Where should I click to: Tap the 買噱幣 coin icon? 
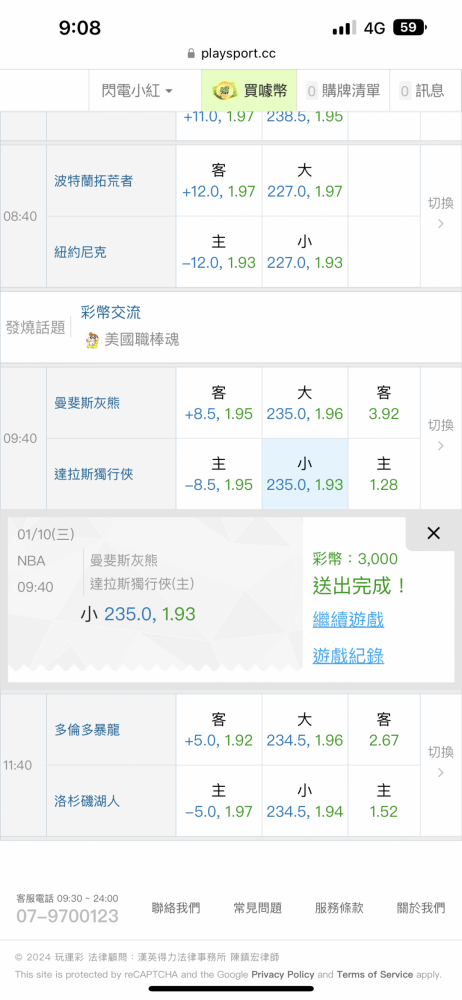pyautogui.click(x=225, y=91)
